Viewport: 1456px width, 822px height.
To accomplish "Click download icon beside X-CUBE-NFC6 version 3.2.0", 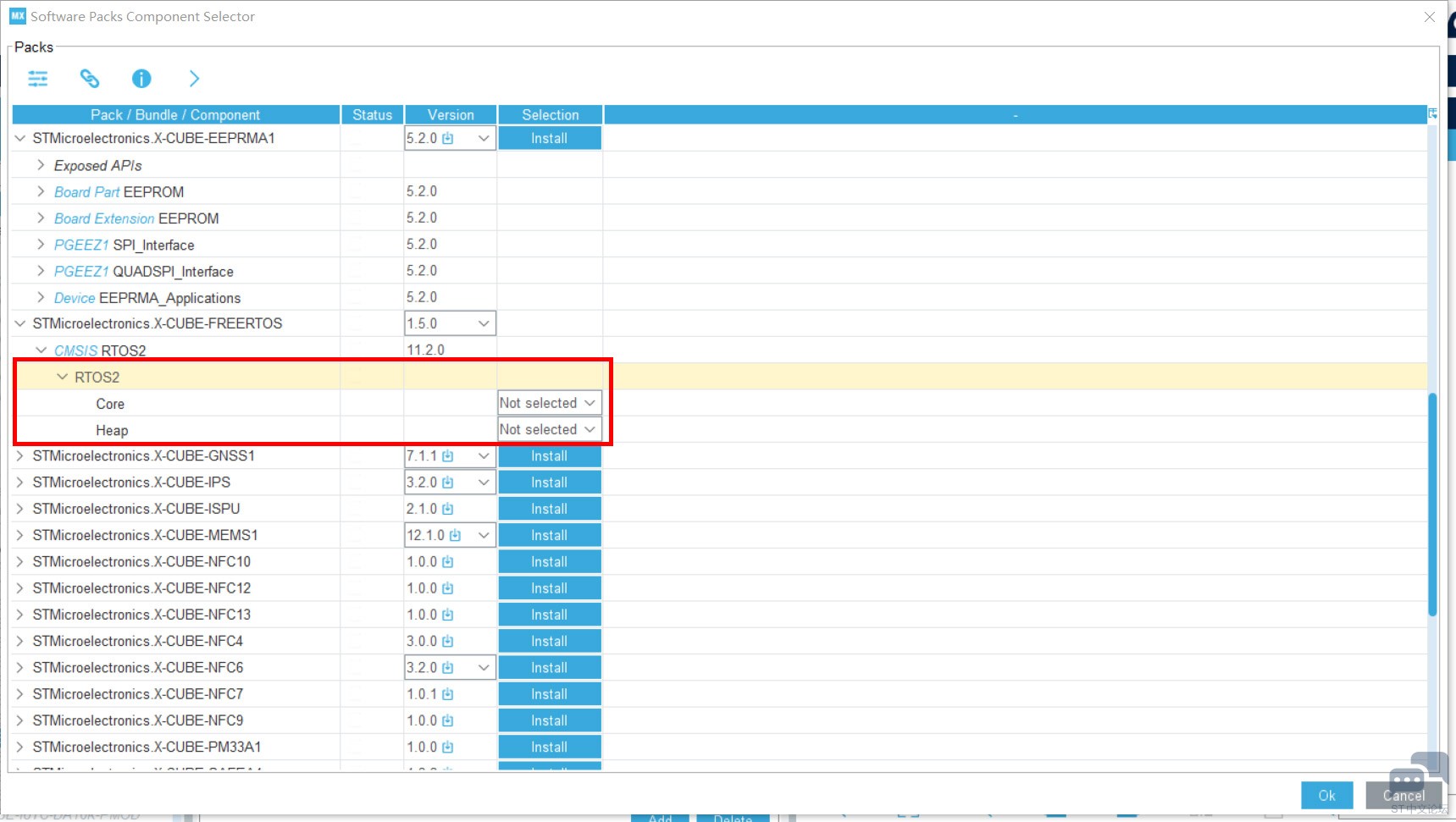I will click(448, 668).
